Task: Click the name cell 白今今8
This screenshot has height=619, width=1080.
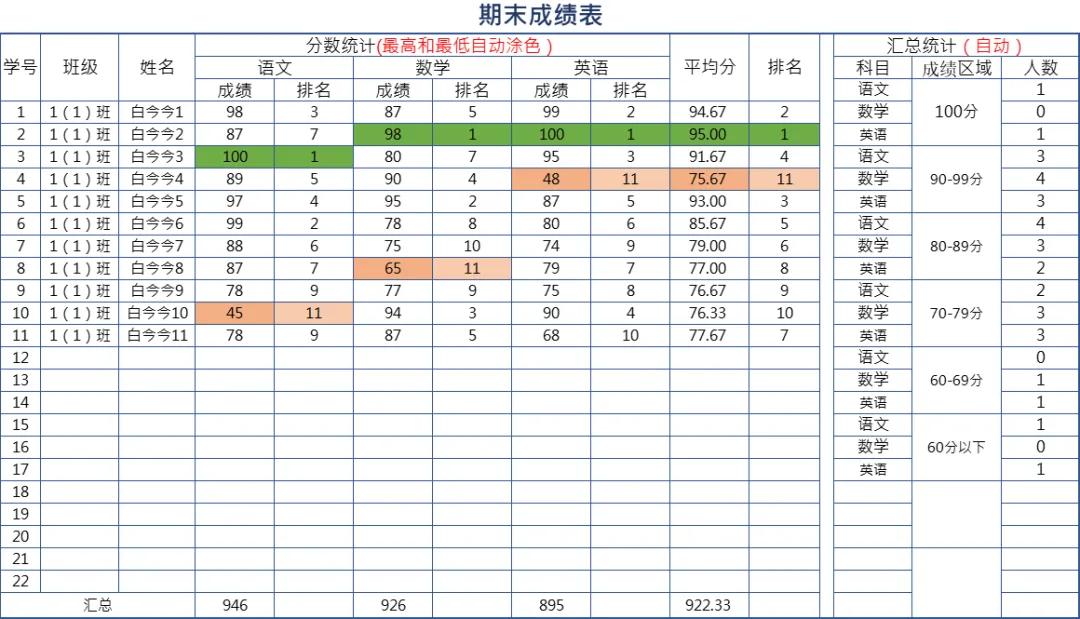Action: click(157, 269)
